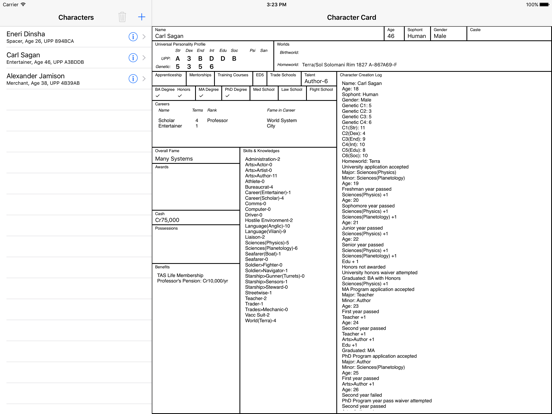Open info for Carl Sagan

point(133,57)
